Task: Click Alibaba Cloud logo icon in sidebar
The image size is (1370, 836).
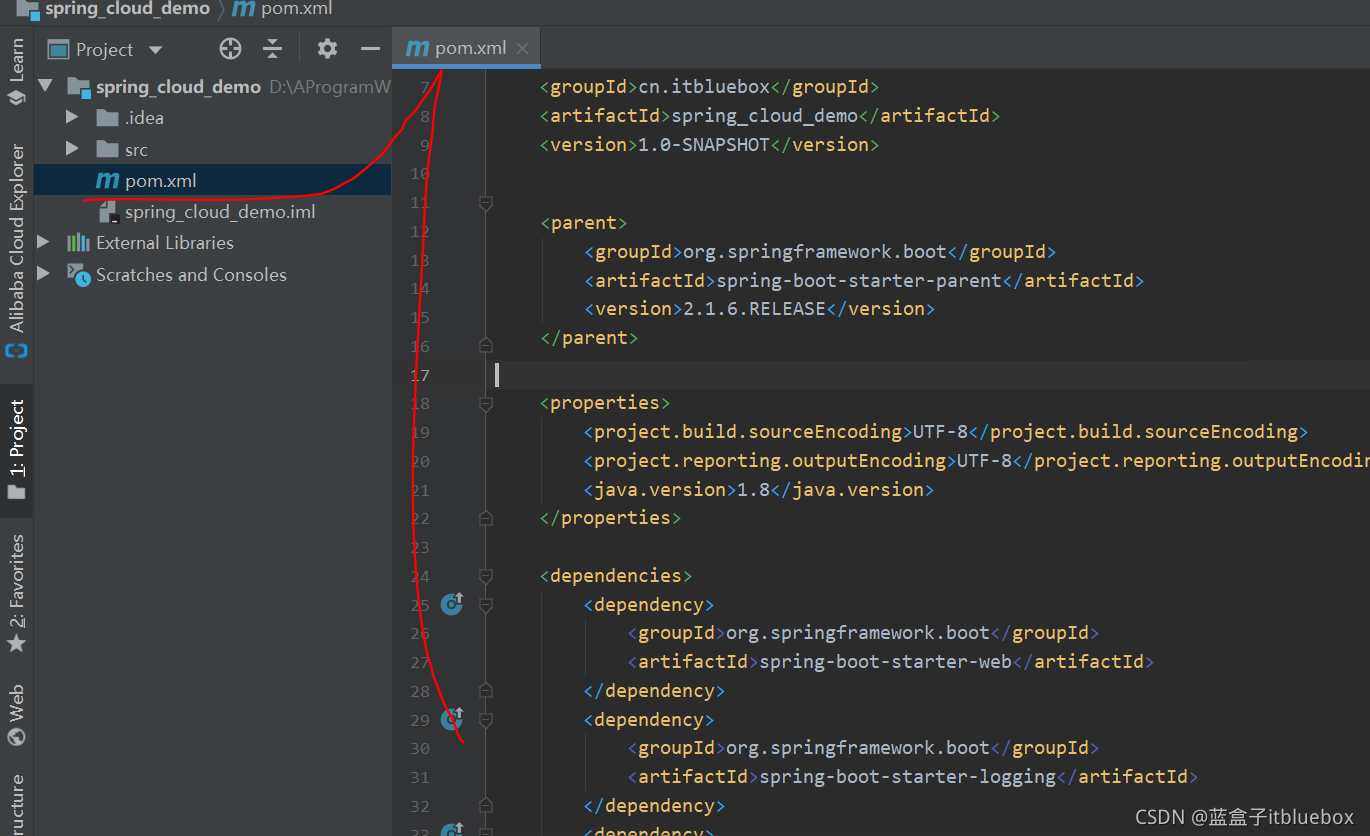Action: [16, 351]
